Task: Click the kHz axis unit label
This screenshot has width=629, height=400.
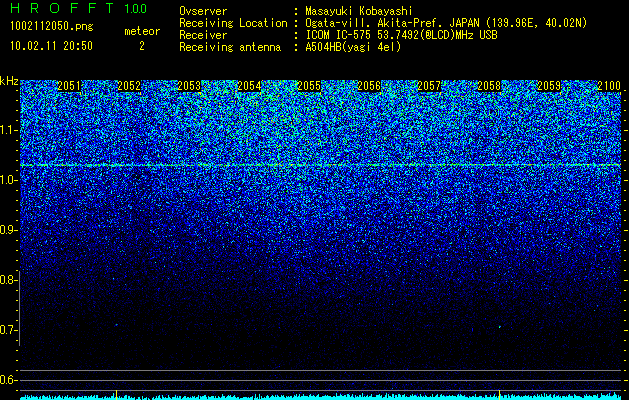Action: tap(9, 81)
